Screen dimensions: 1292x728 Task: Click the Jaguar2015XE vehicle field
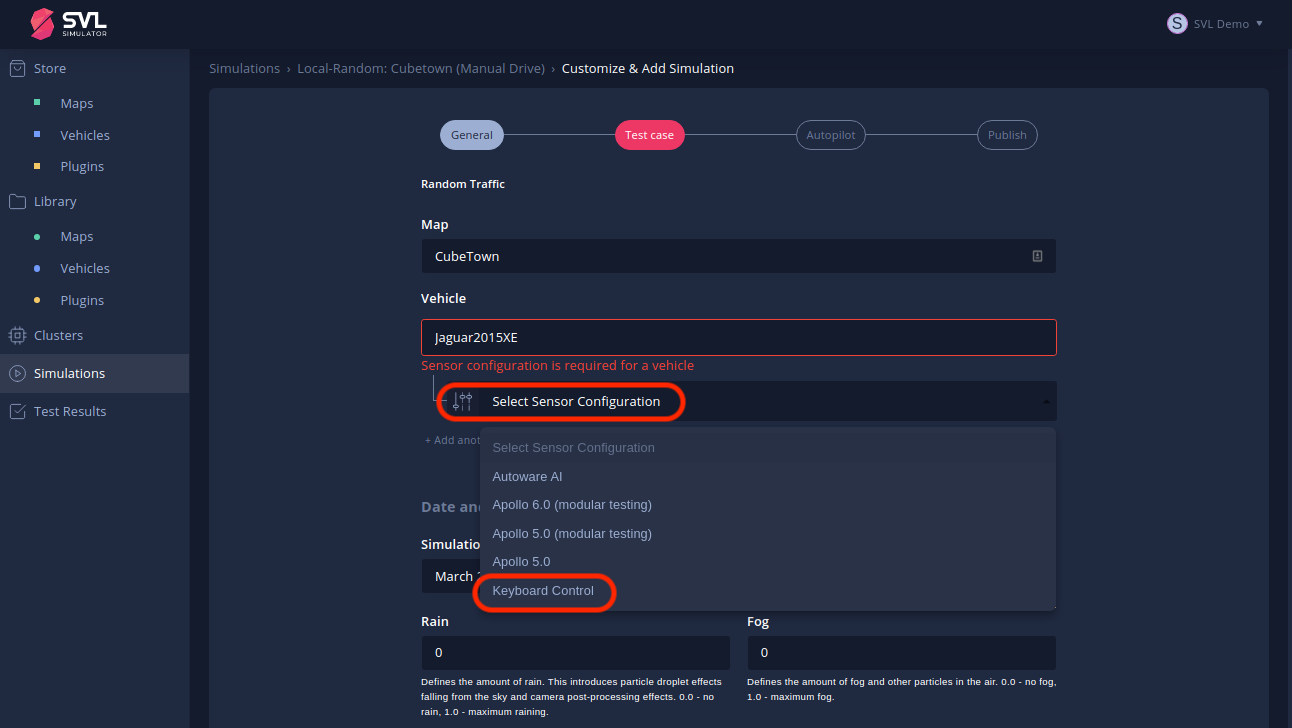click(739, 337)
